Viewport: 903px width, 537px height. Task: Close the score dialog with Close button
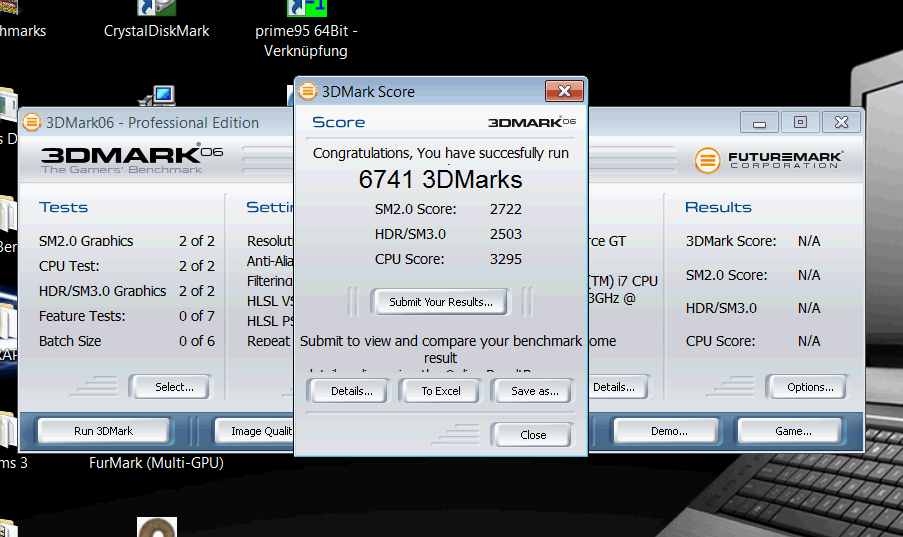533,435
